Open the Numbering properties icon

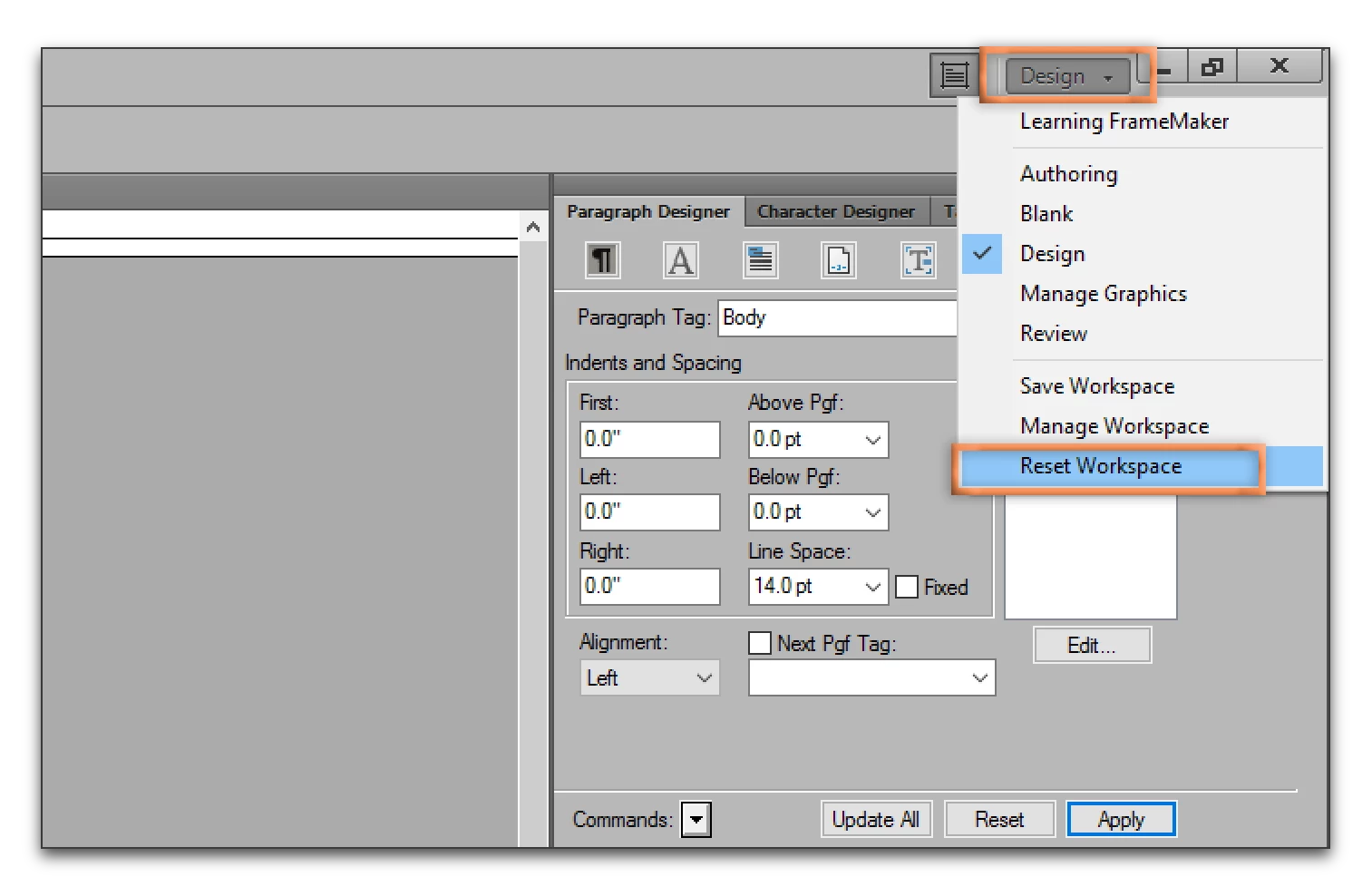(839, 260)
